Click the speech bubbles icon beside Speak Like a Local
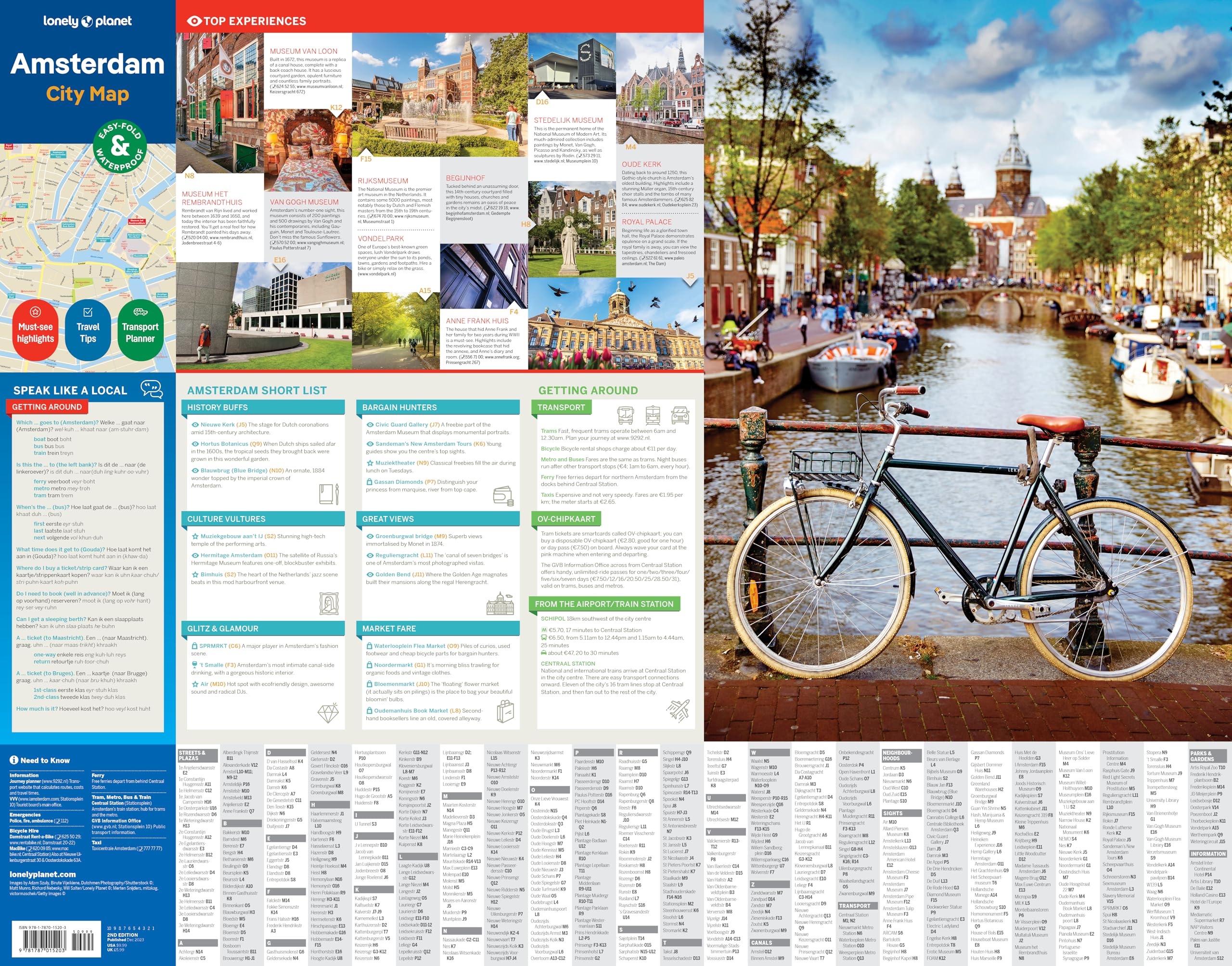Viewport: 1232px width, 966px height. click(152, 390)
